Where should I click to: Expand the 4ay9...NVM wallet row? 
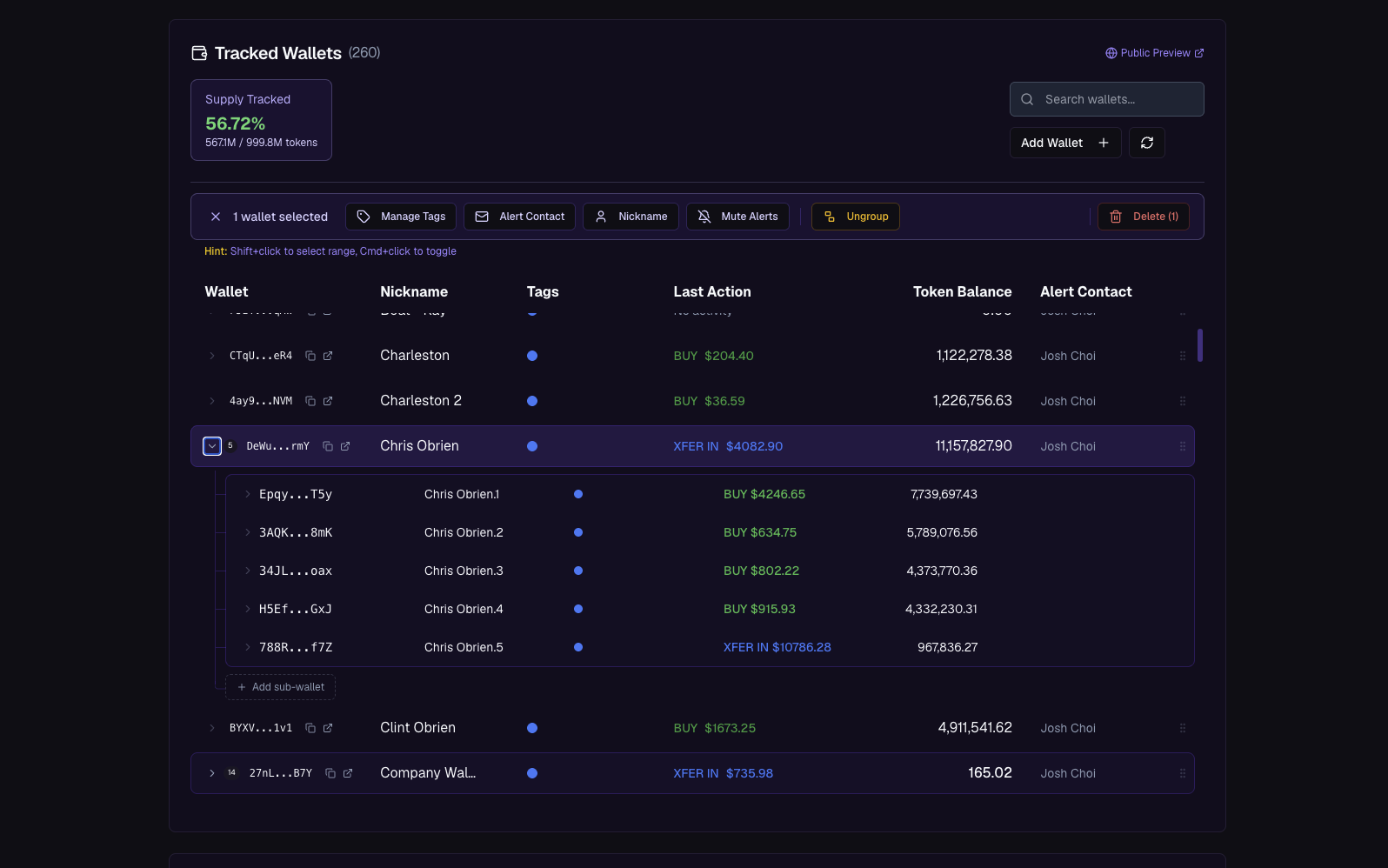click(212, 401)
